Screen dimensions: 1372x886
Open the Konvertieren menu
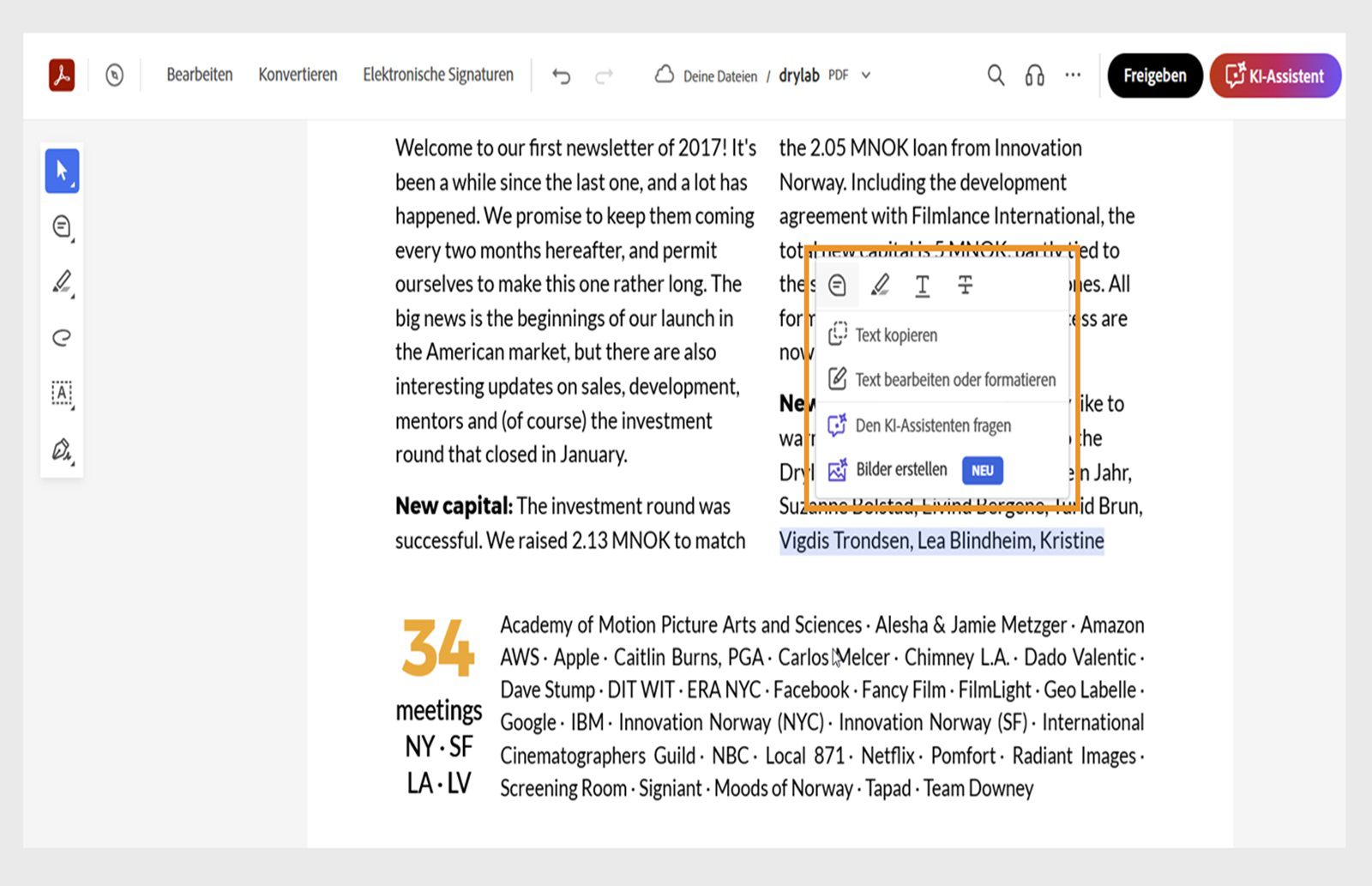(298, 75)
